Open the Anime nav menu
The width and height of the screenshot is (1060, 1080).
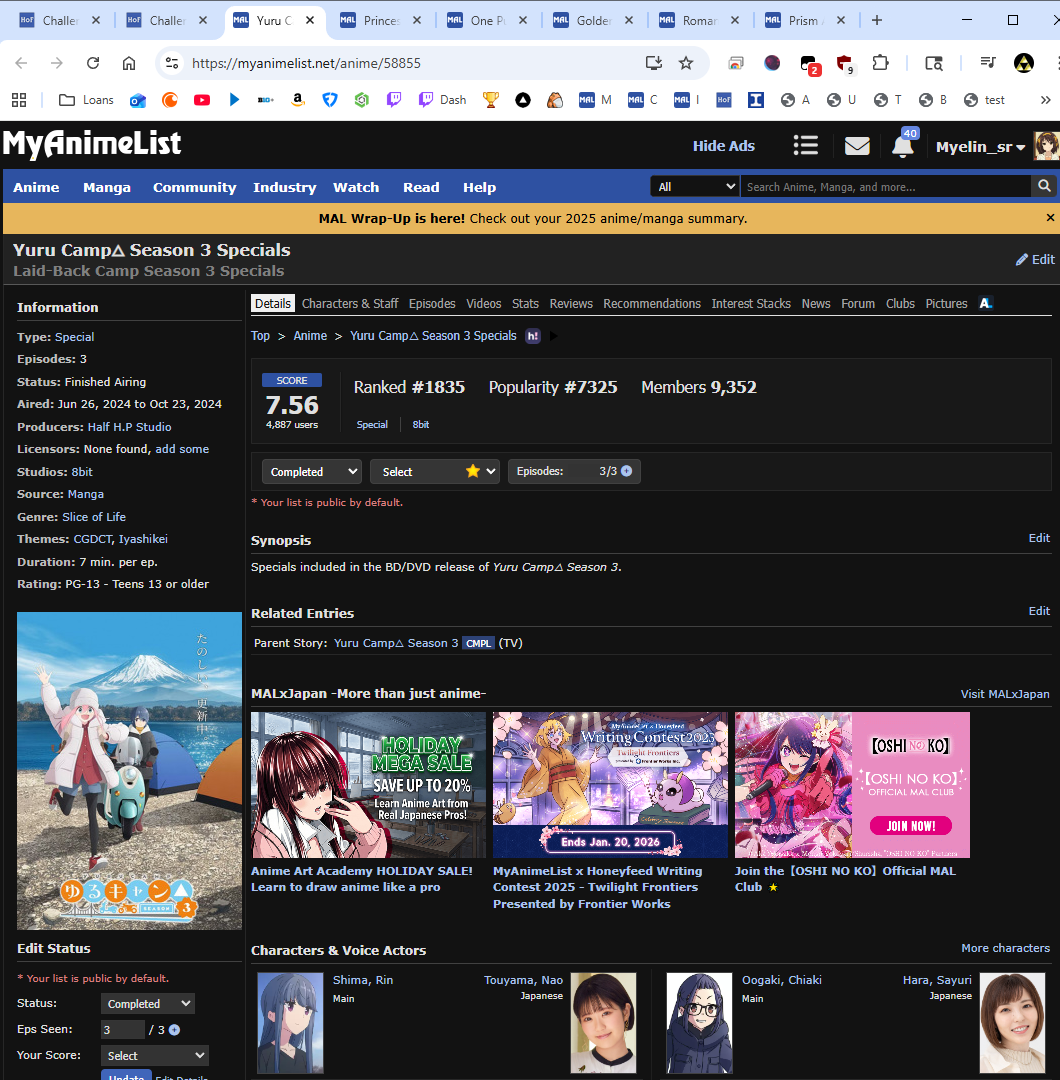[36, 187]
